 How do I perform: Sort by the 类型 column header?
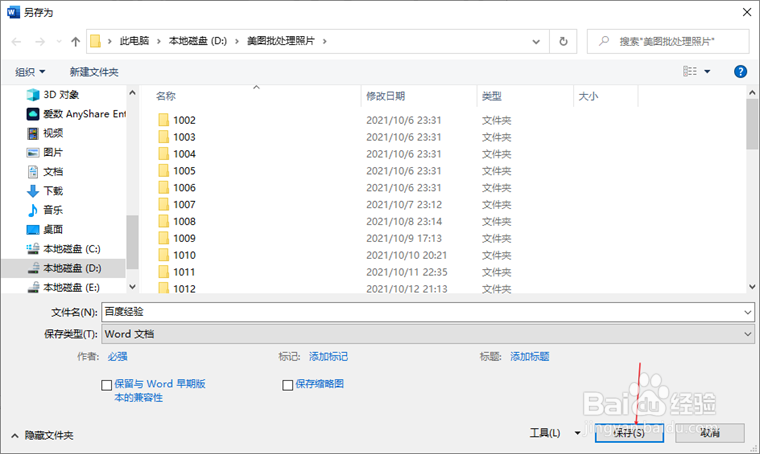point(491,96)
